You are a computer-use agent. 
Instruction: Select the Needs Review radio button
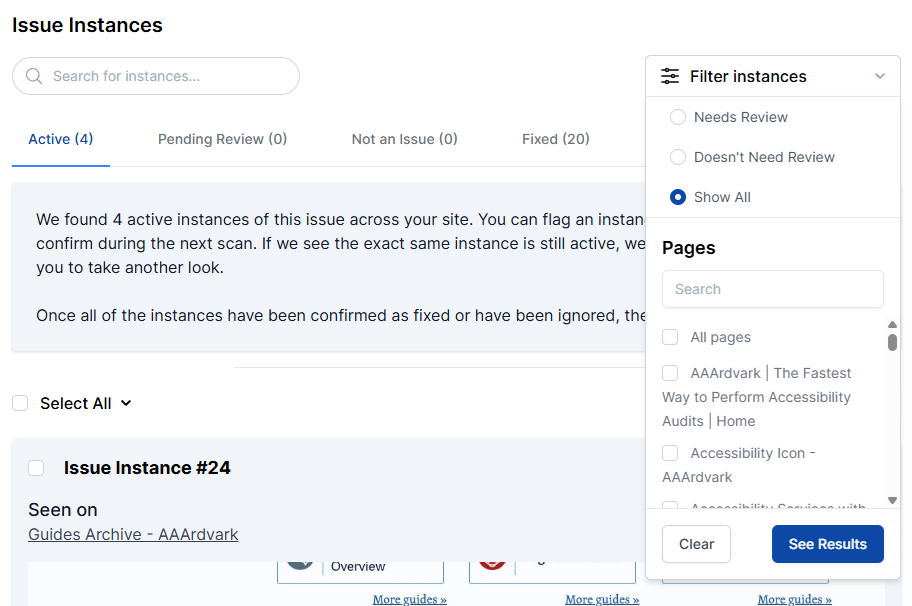pyautogui.click(x=678, y=117)
